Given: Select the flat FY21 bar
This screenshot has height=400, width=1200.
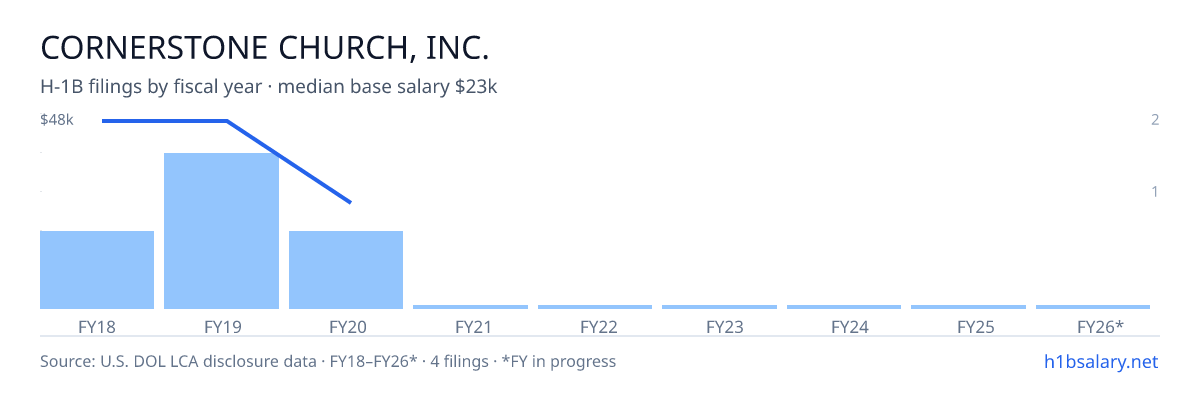Looking at the screenshot, I should pos(470,307).
